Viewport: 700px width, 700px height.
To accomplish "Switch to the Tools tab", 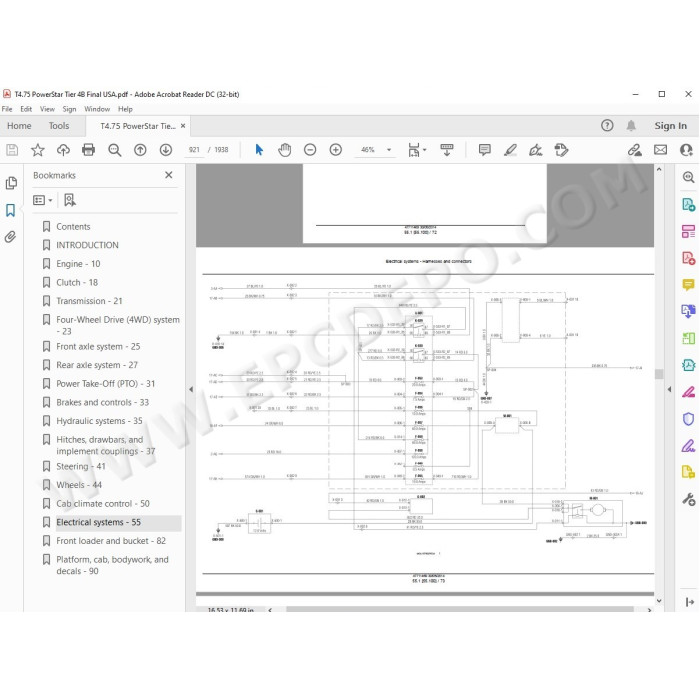I will pyautogui.click(x=59, y=126).
